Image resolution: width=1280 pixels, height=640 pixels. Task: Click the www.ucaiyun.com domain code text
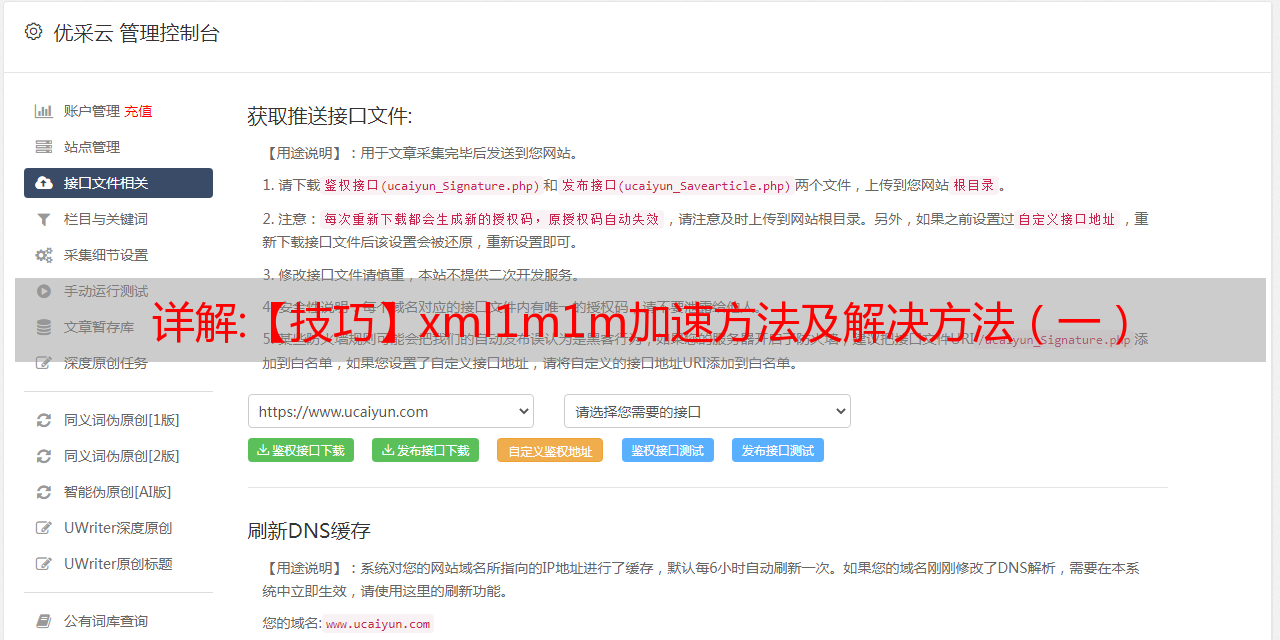(x=378, y=624)
